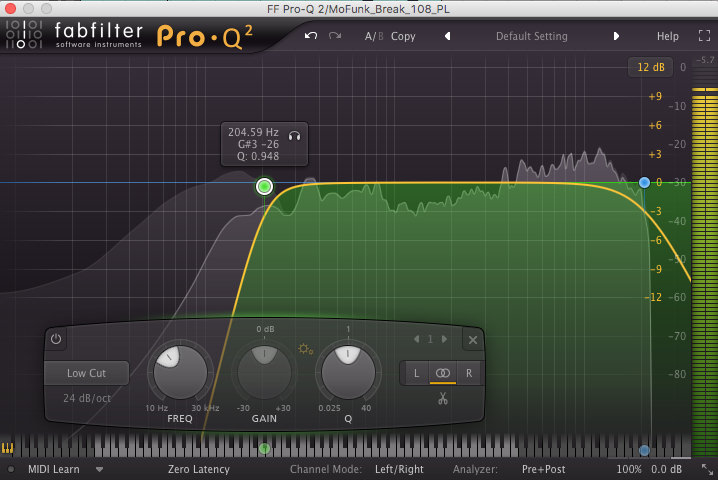Click the 0.0 dB output gain value
Viewport: 718px width, 480px height.
click(666, 469)
